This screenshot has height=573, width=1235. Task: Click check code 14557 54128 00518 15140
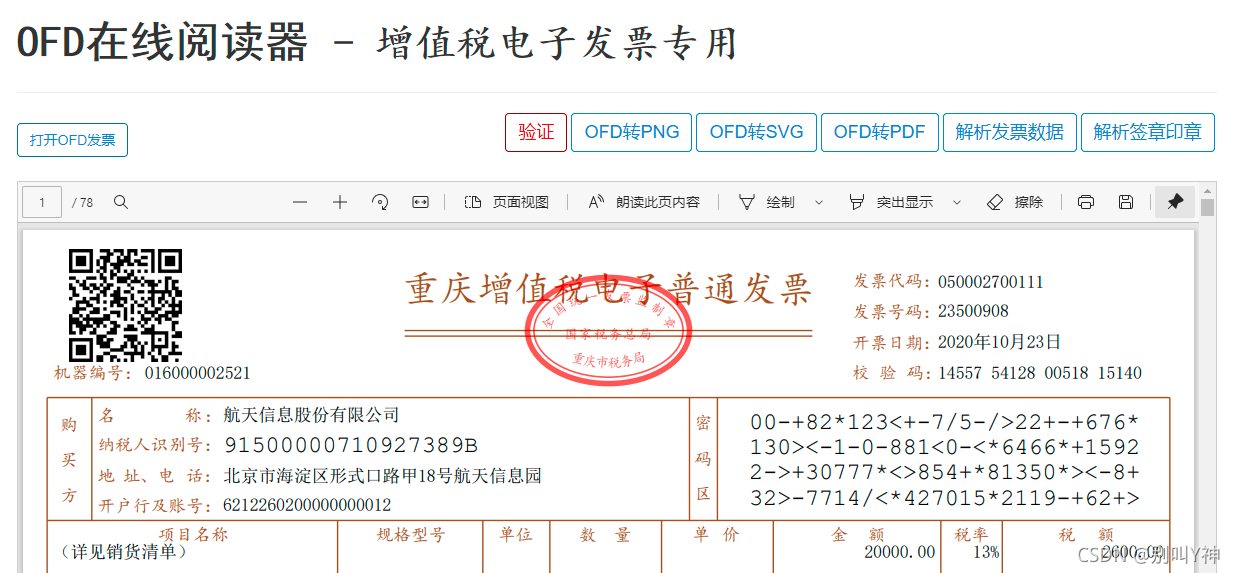pos(1039,373)
